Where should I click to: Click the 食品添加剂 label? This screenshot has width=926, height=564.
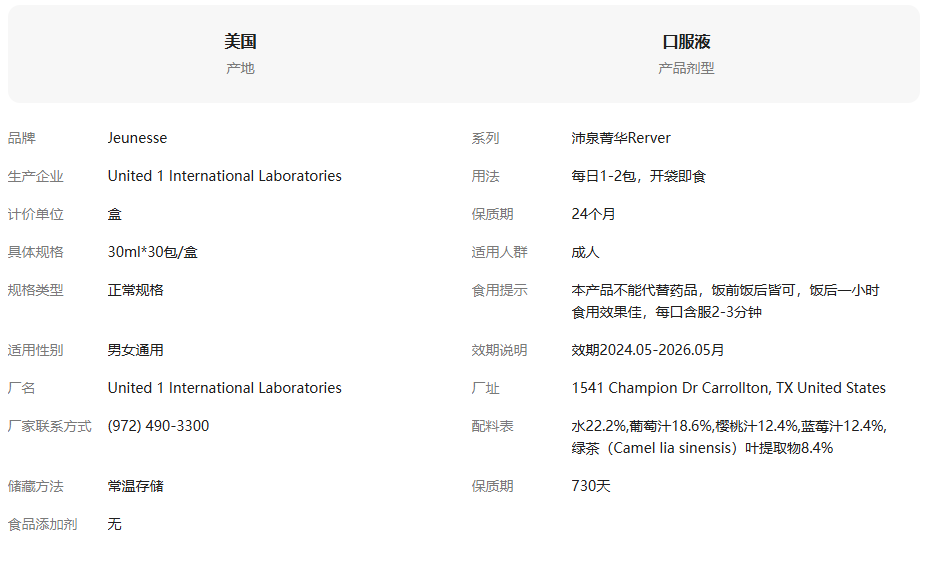[42, 524]
